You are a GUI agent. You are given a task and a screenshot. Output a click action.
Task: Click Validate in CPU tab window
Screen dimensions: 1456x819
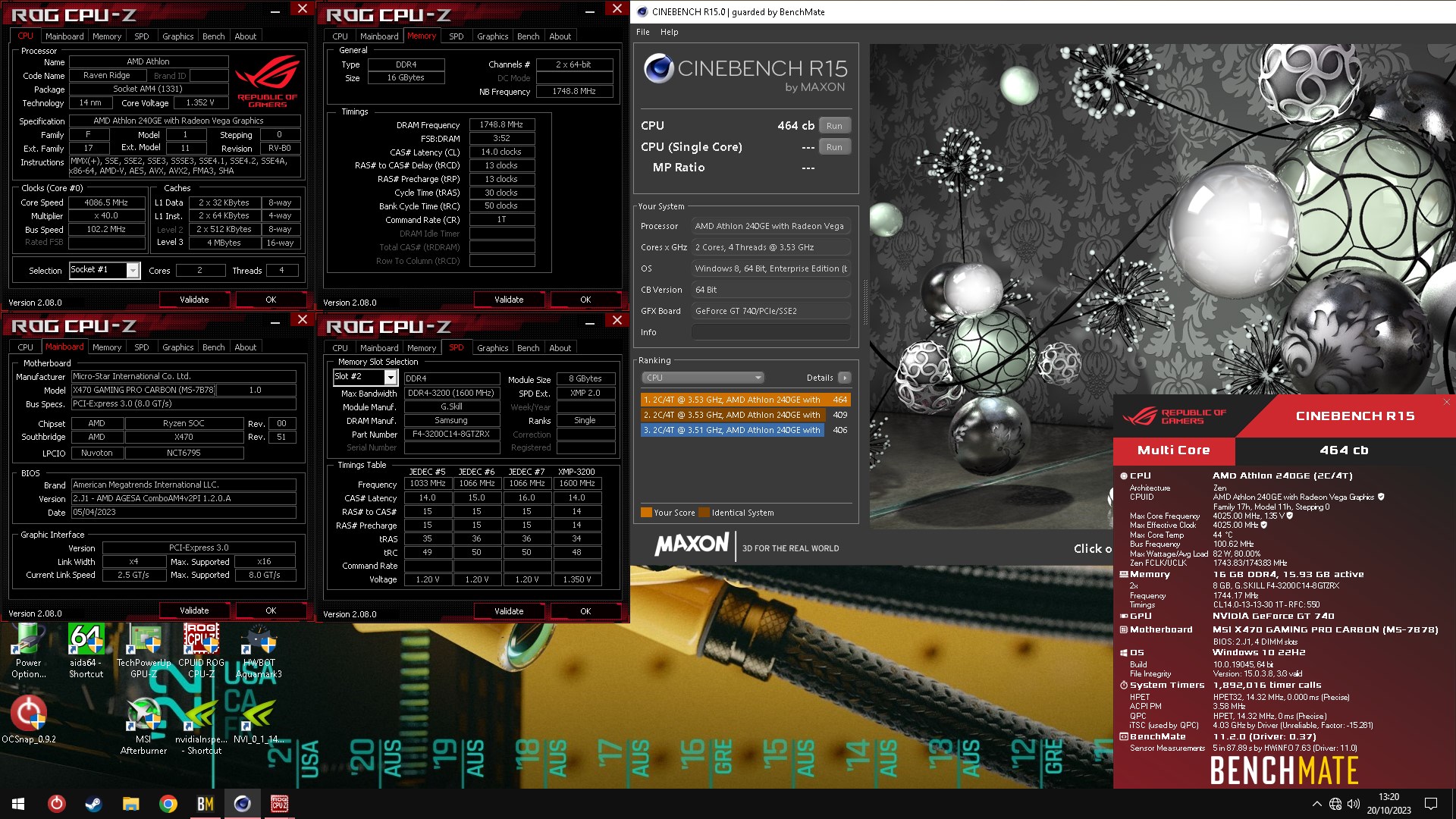194,300
